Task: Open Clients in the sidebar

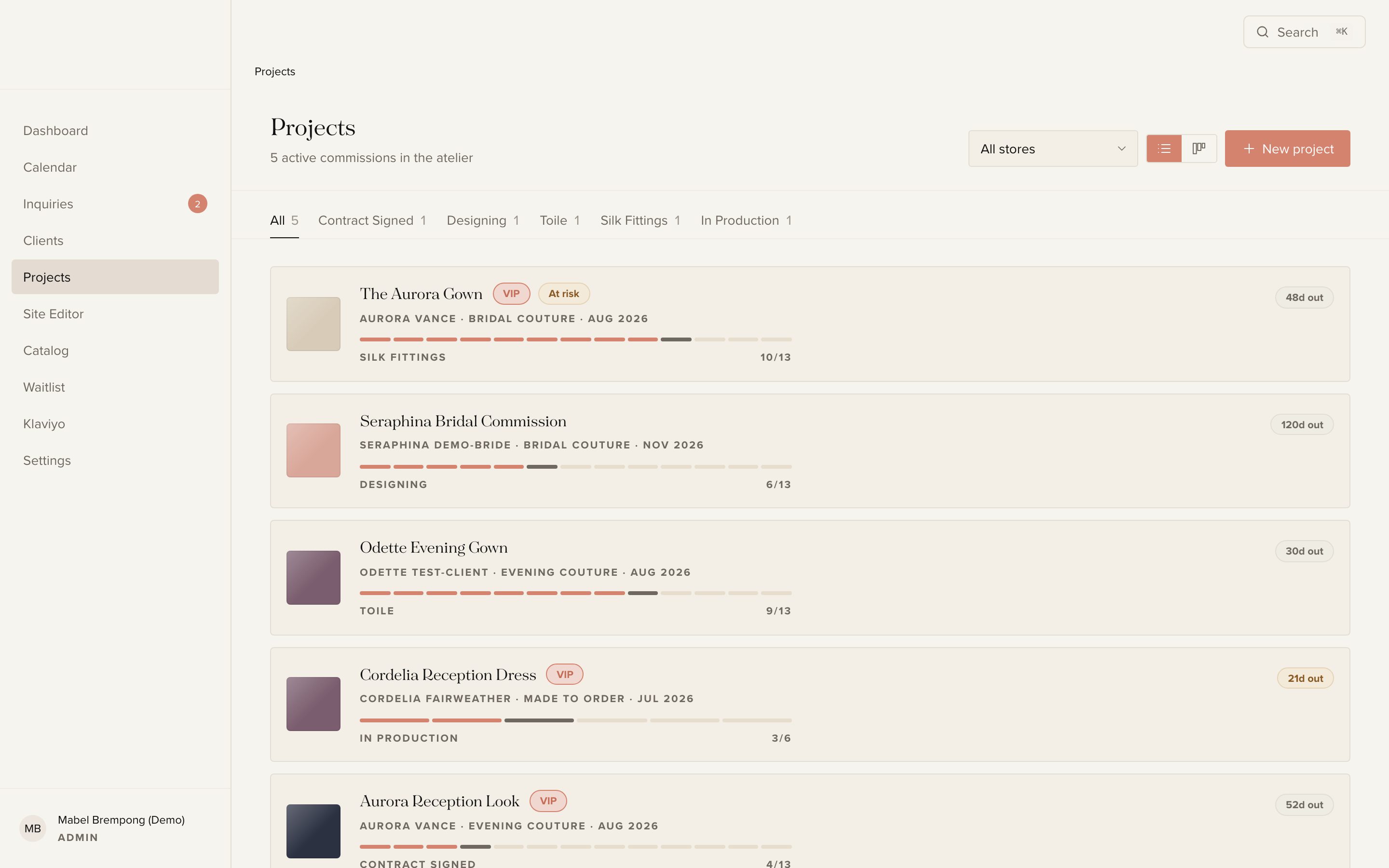Action: click(115, 241)
